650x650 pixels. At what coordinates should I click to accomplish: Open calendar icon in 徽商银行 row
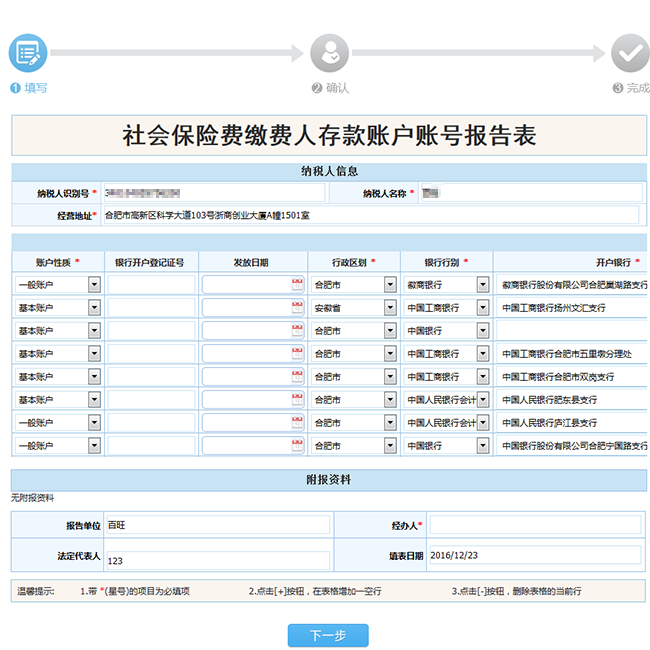(297, 284)
